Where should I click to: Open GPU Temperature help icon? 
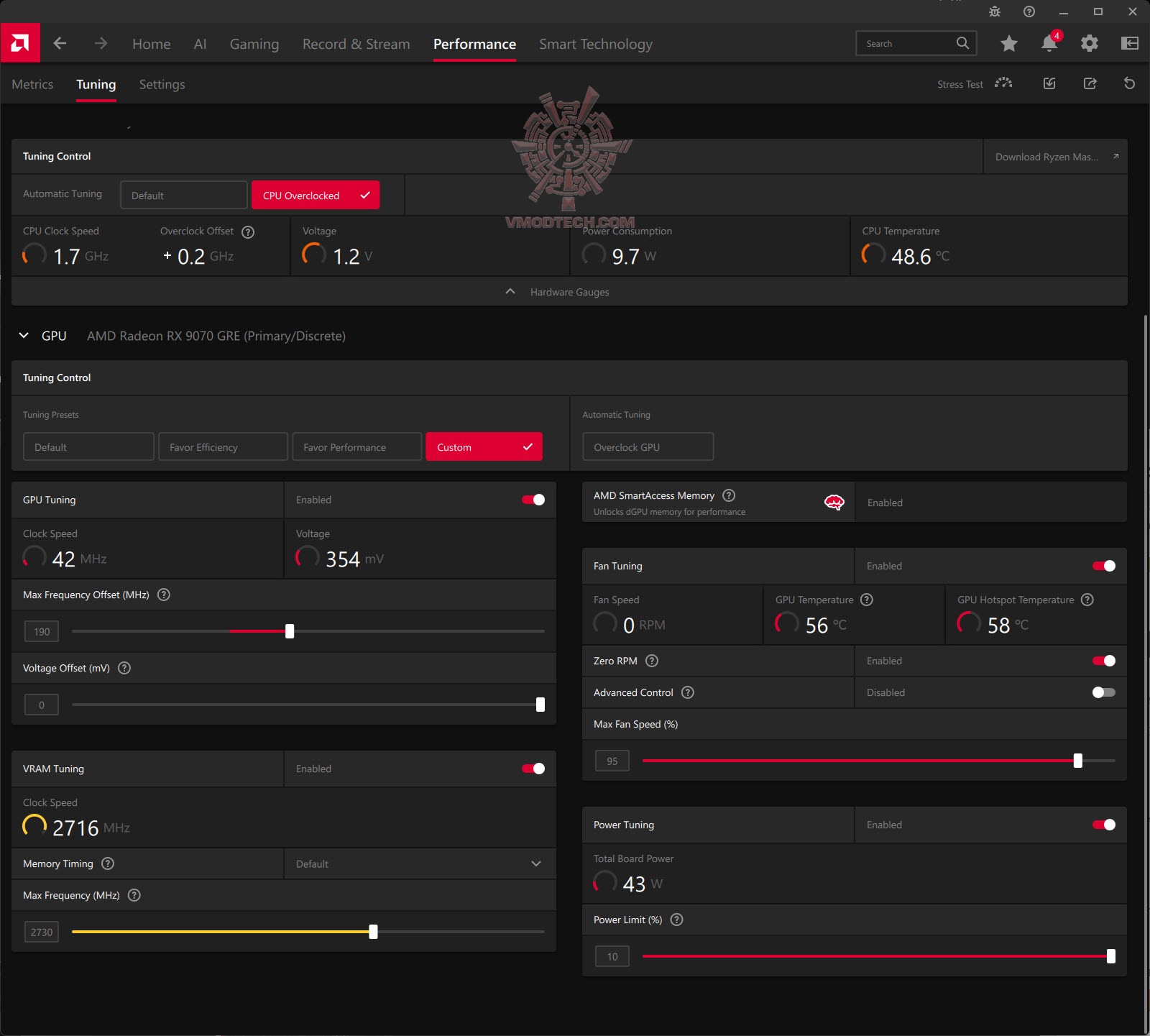[x=867, y=600]
